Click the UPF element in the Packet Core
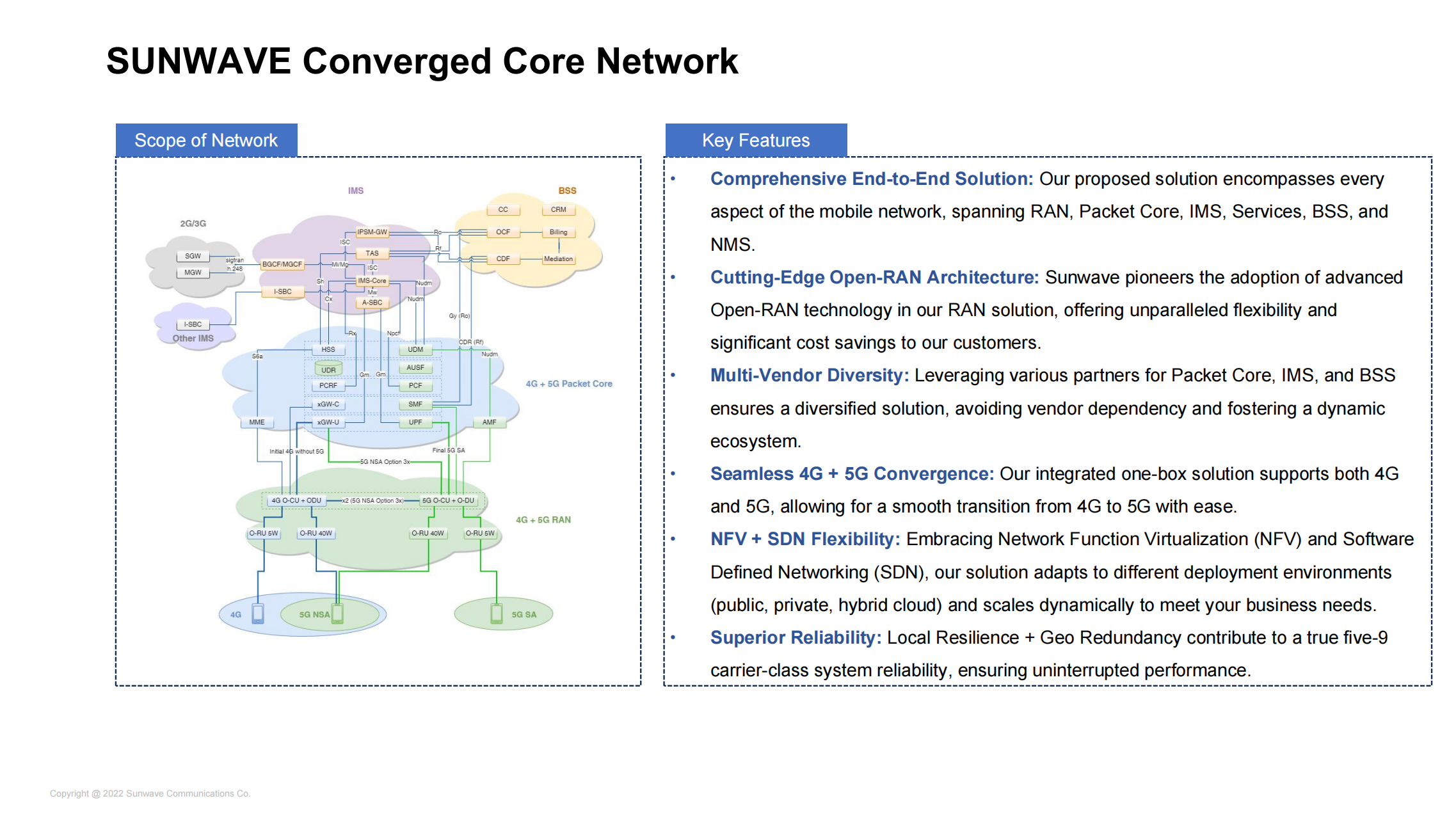1456x819 pixels. point(415,422)
